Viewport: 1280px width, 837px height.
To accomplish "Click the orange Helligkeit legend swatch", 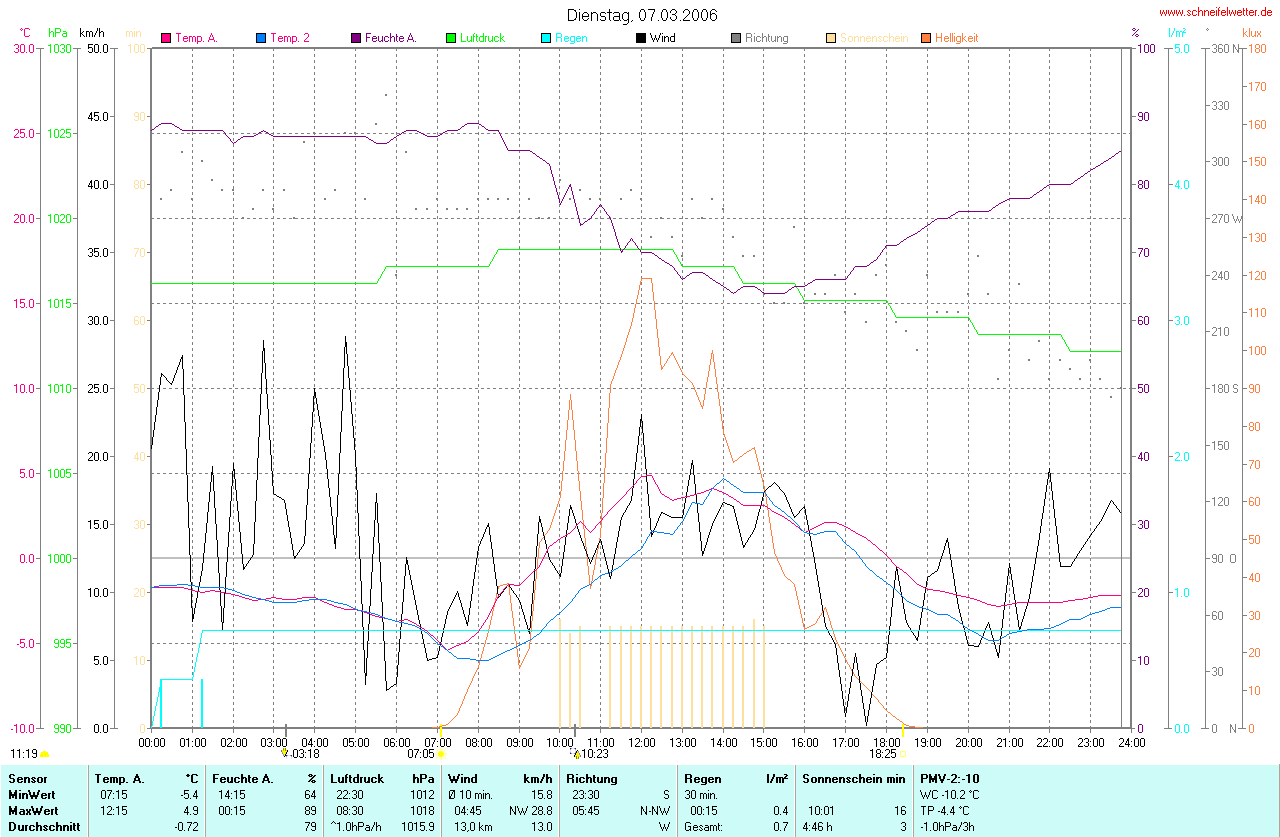I will pos(926,38).
